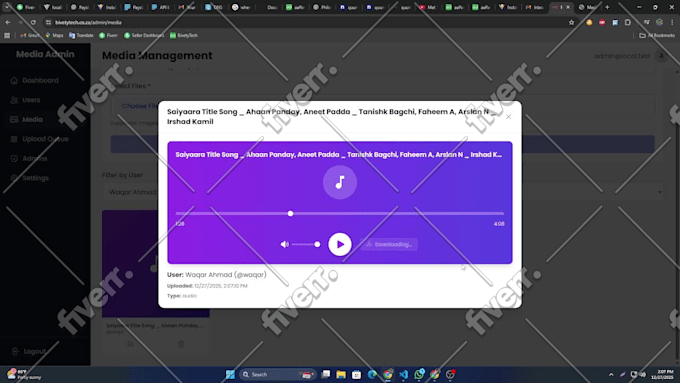Open the Filter by User dropdown

tap(383, 192)
